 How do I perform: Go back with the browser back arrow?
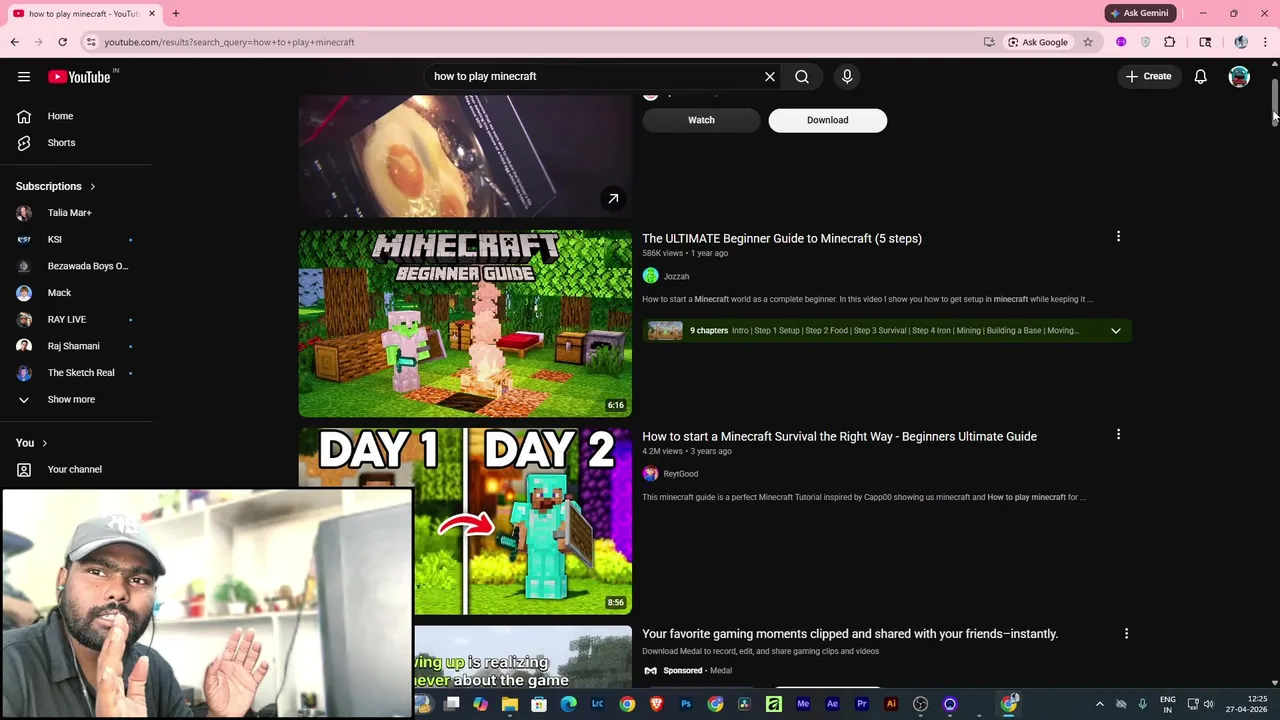click(14, 42)
